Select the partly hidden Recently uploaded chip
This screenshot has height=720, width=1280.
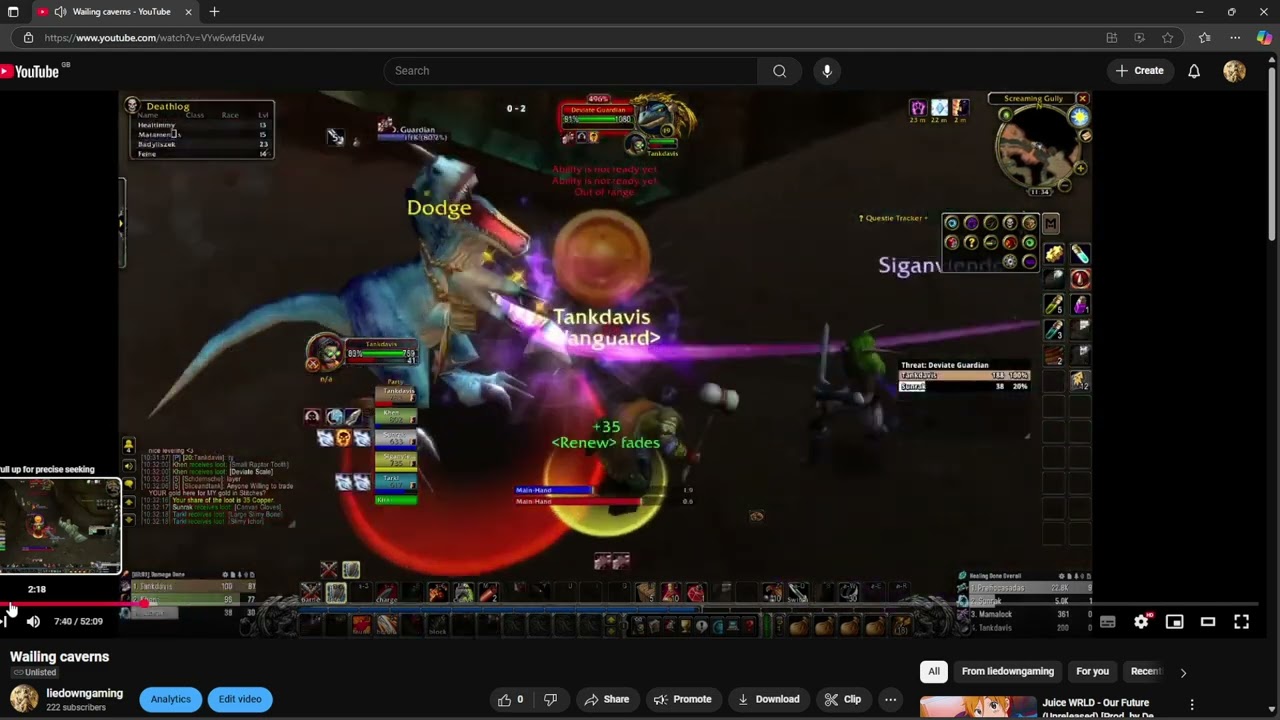(1145, 672)
